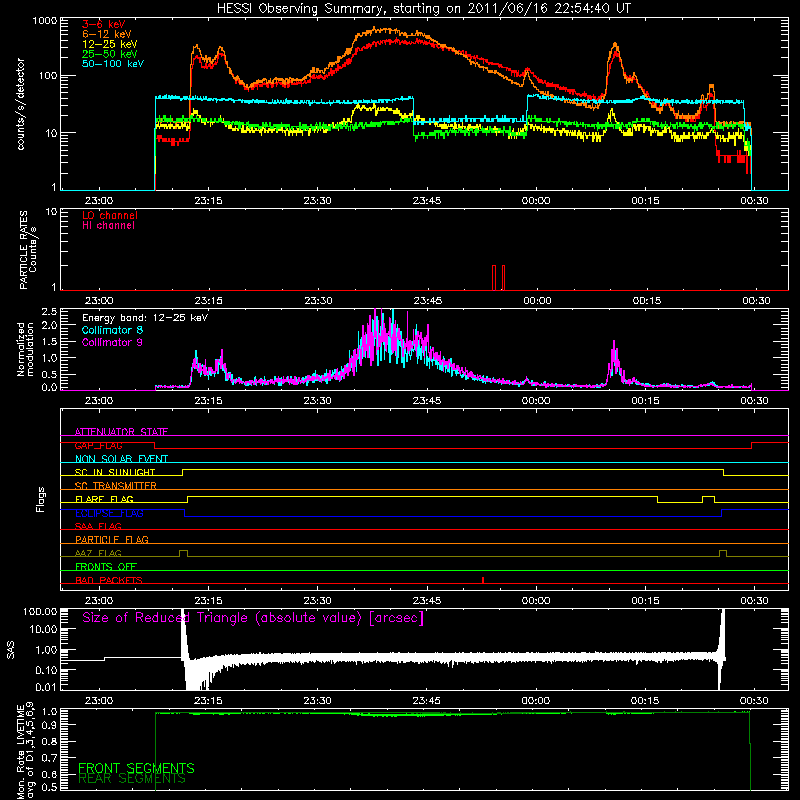Click the 100.00 tick on SAS axis

click(x=40, y=612)
